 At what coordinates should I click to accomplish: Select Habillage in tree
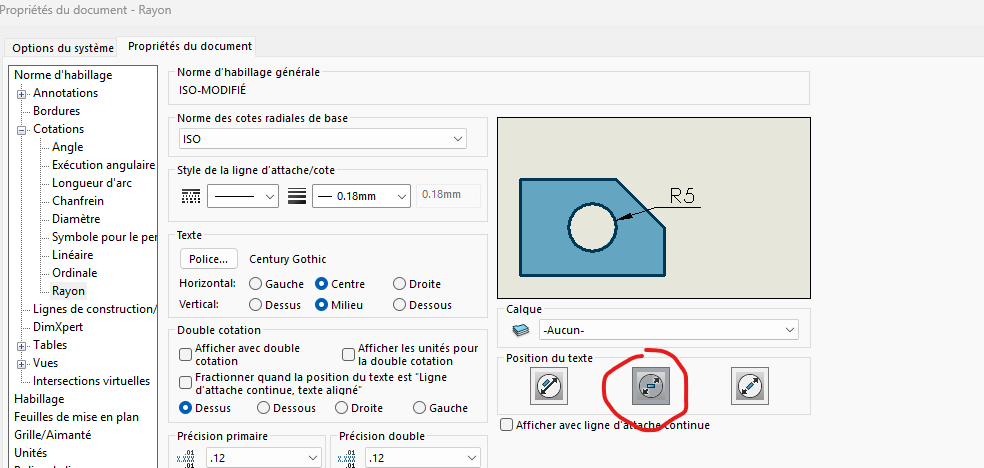39,399
